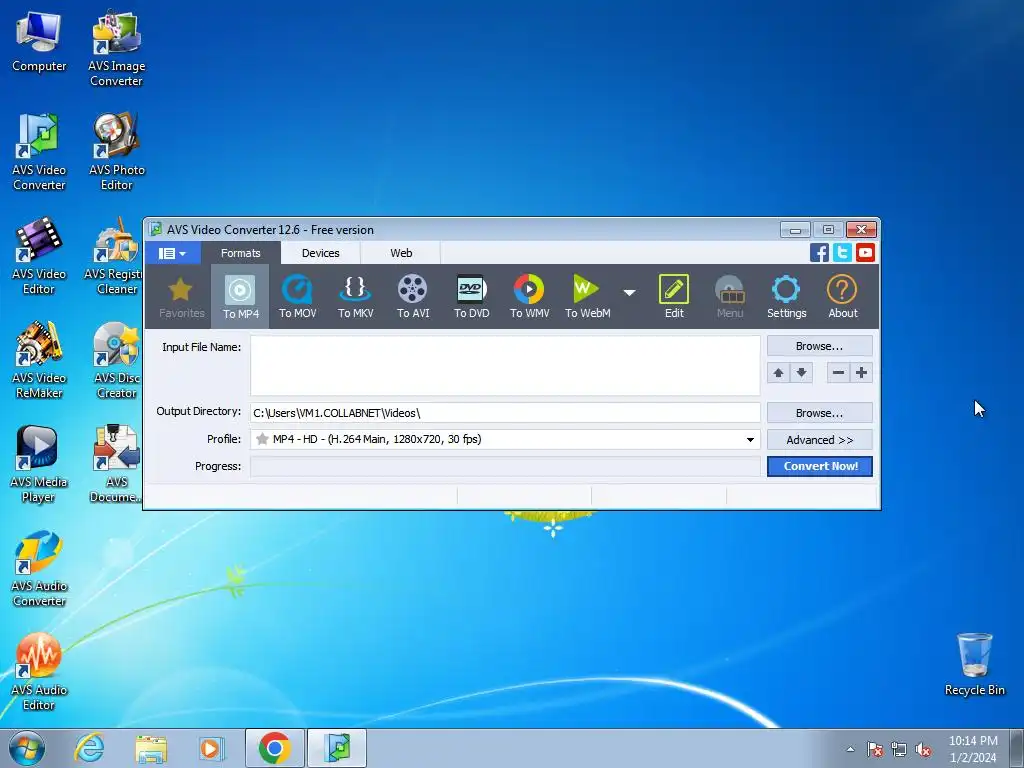This screenshot has height=768, width=1024.
Task: Open the Favorites star in converter toolbar
Action: pos(181,296)
